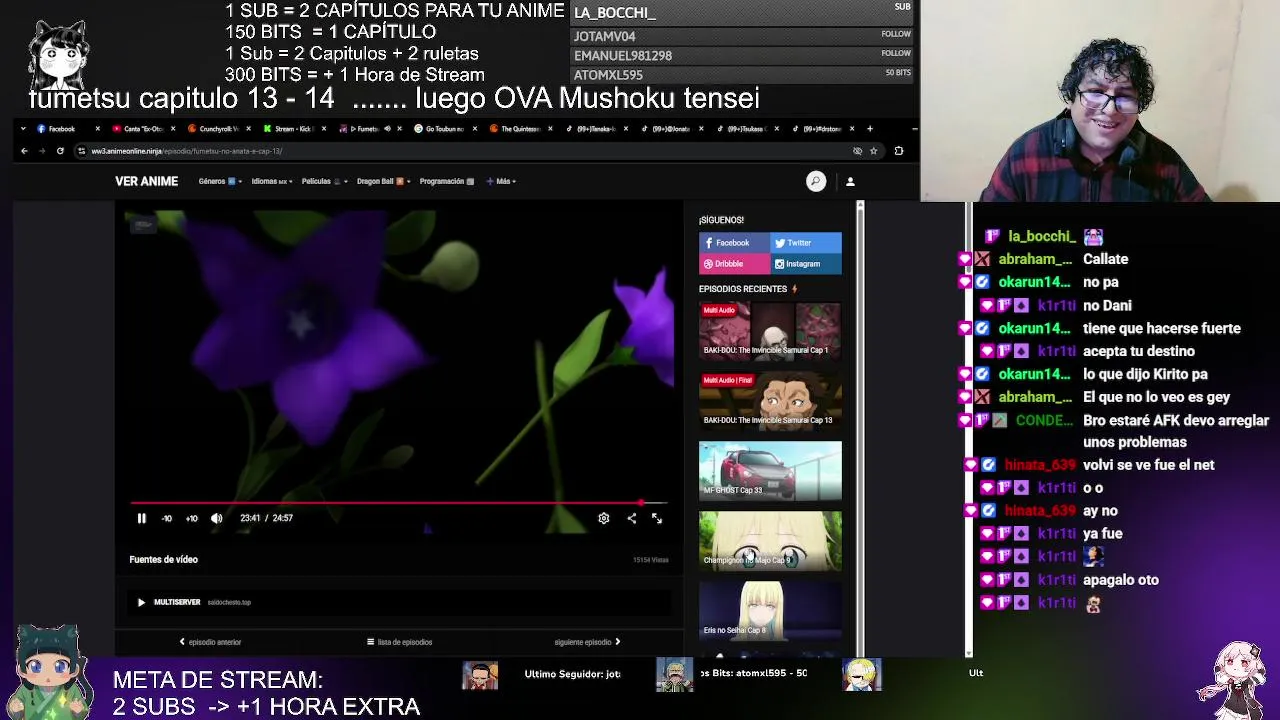Image resolution: width=1280 pixels, height=720 pixels.
Task: Rewind the video 10 seconds
Action: (x=167, y=518)
